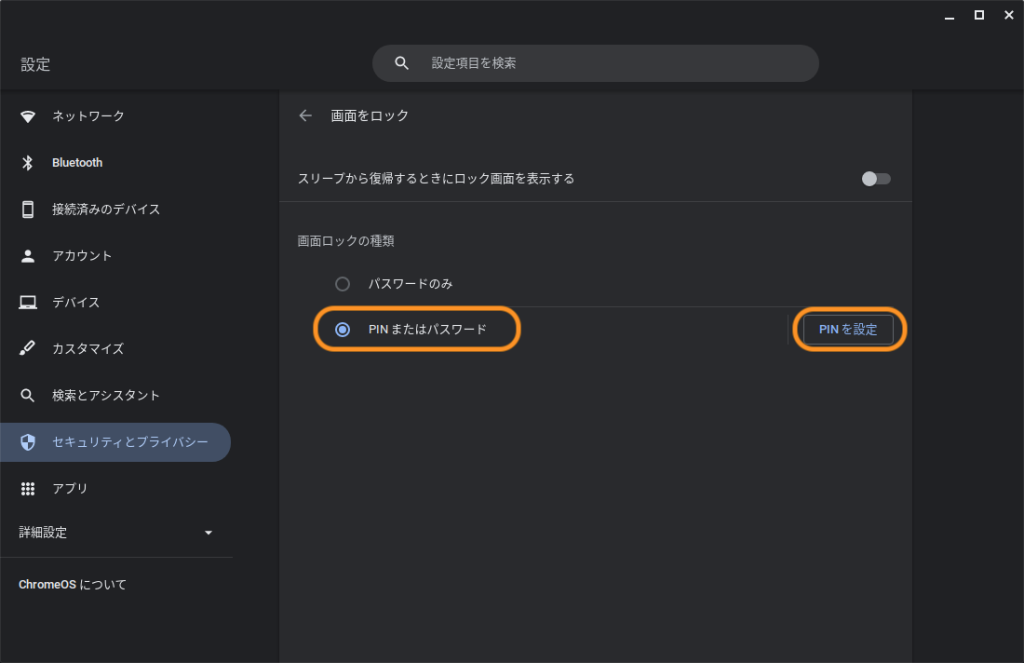This screenshot has height=663, width=1024.
Task: Open ネットワーク settings section
Action: (x=88, y=116)
